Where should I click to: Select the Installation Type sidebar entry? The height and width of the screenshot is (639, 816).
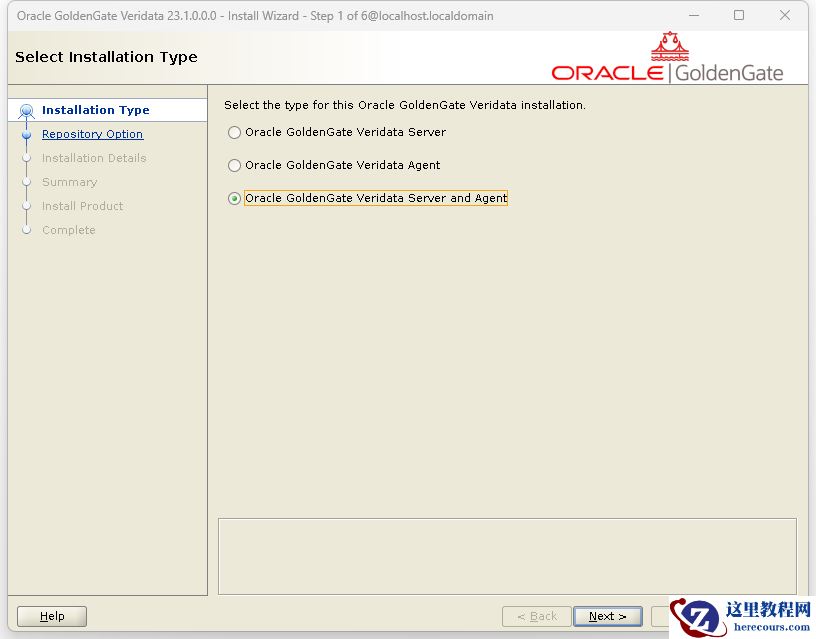click(x=96, y=110)
